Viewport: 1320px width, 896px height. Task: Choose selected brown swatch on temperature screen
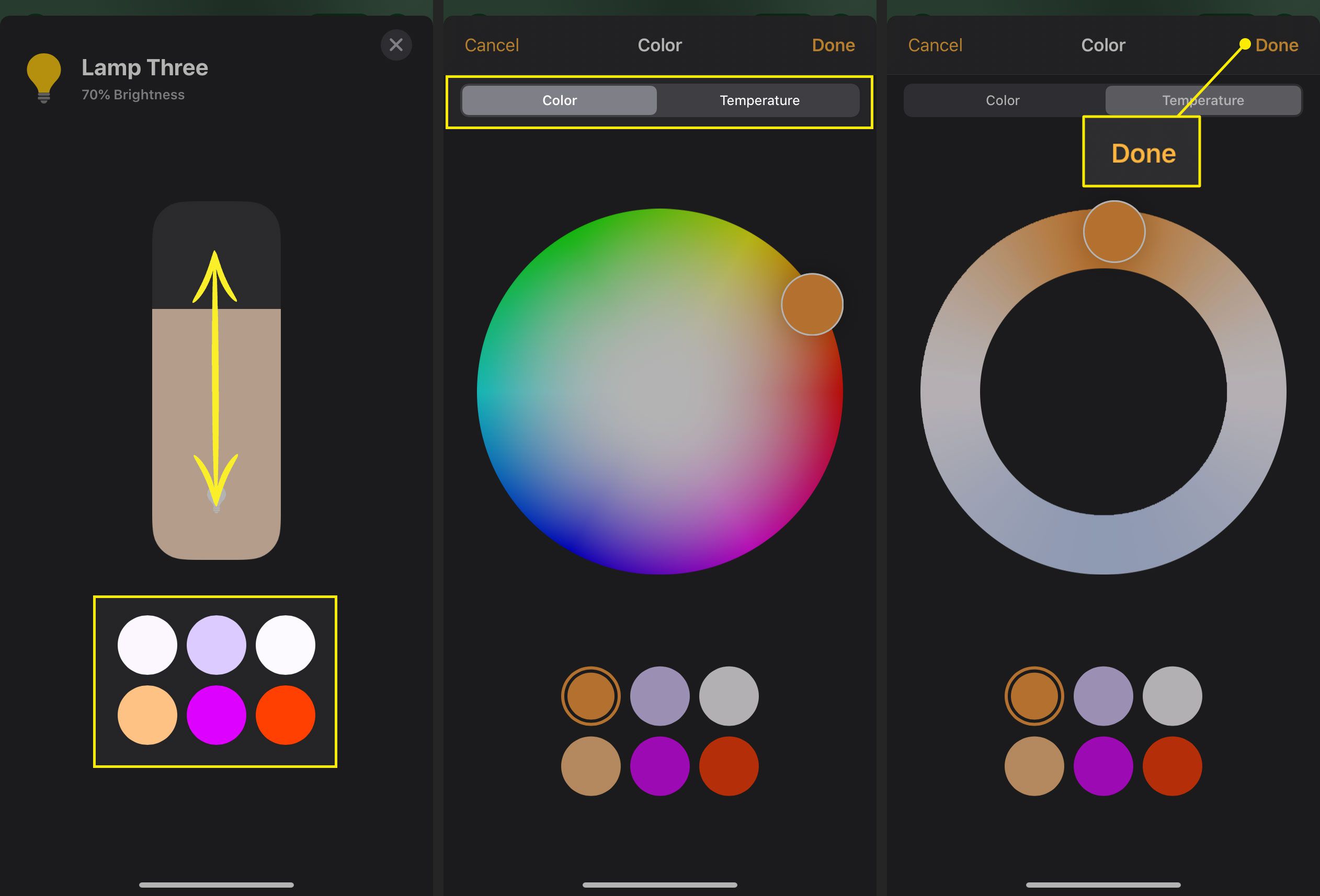[1034, 696]
